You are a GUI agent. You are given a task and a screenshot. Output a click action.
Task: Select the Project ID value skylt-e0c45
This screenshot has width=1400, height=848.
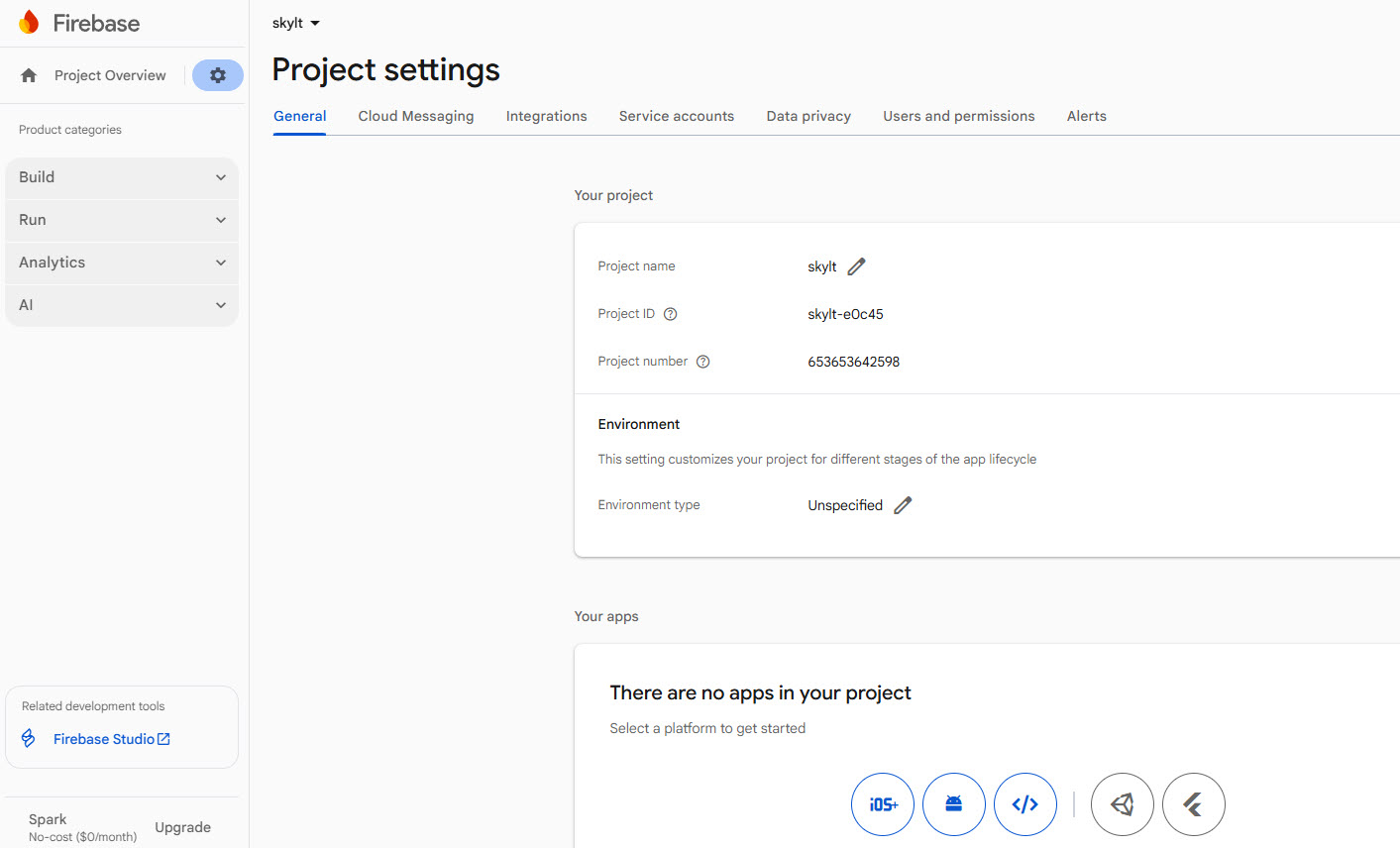tap(845, 314)
